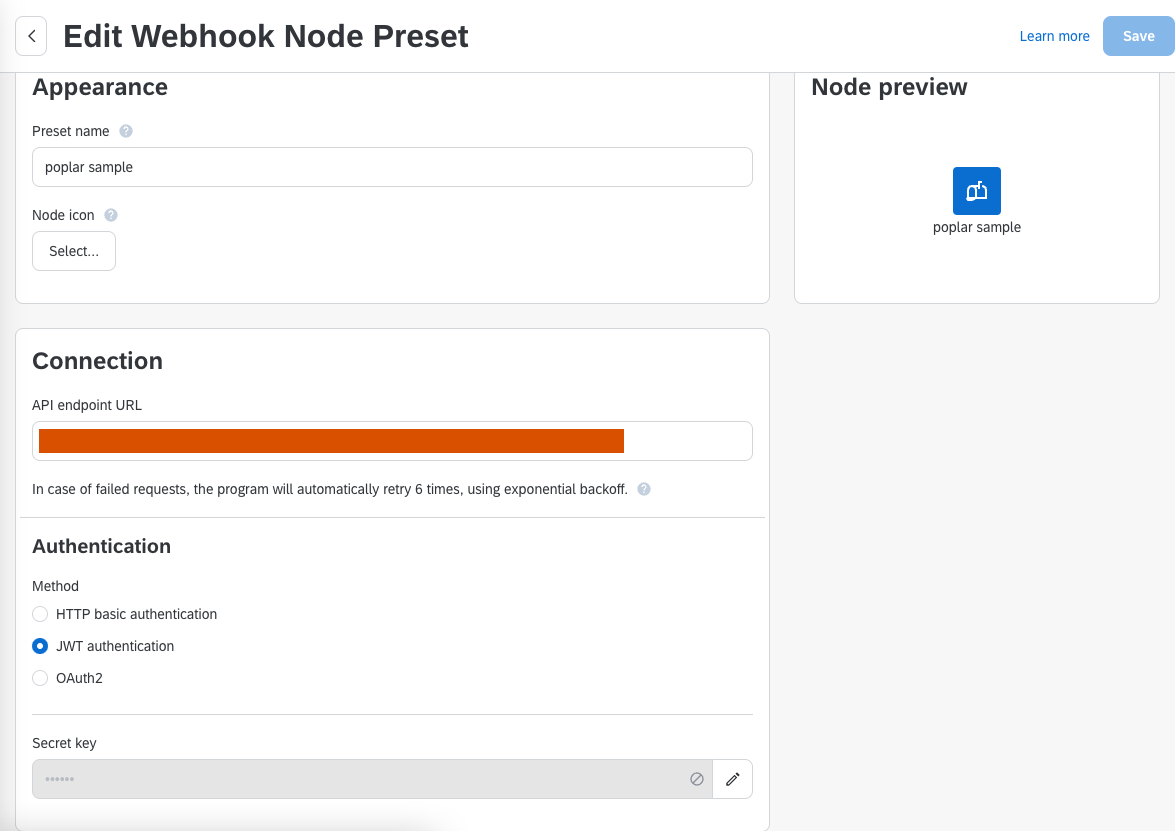Select JWT authentication radio button
The height and width of the screenshot is (831, 1175).
pos(40,646)
